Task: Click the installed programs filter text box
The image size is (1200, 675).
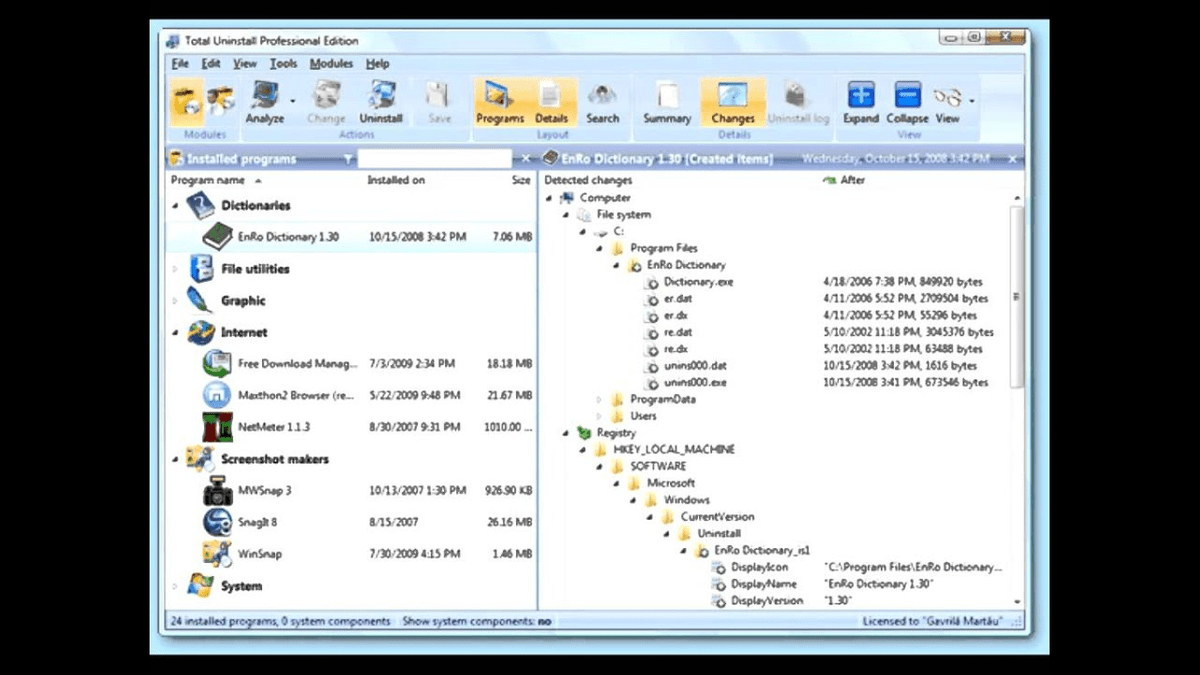Action: (x=435, y=159)
